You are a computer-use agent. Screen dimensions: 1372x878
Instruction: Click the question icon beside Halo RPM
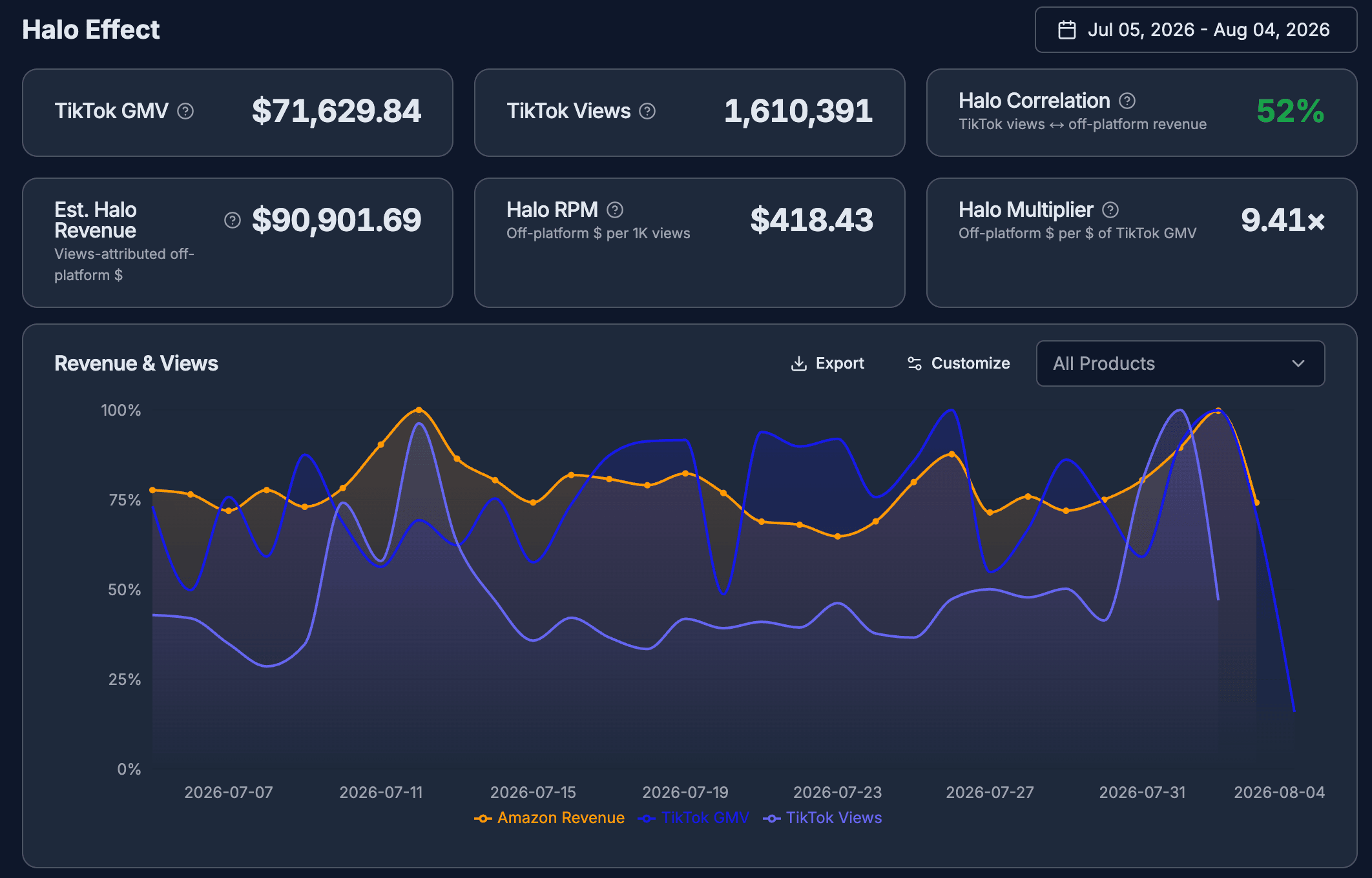(615, 210)
